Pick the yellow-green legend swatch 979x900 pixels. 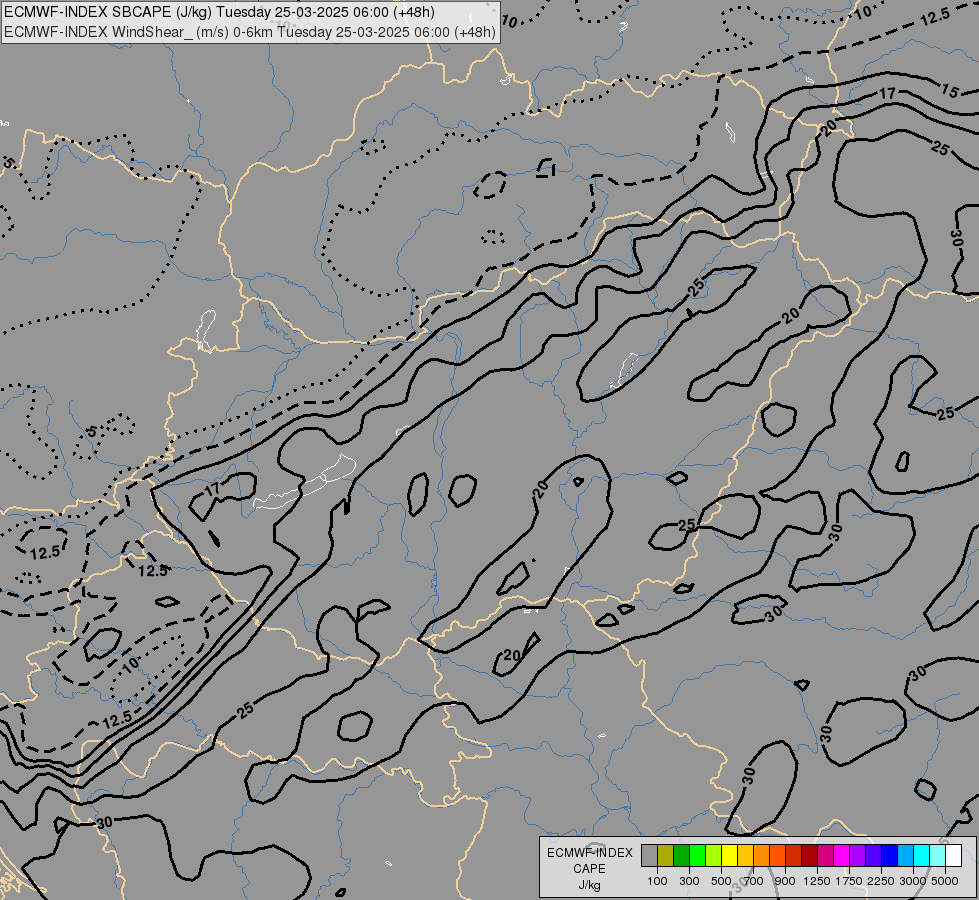pyautogui.click(x=714, y=855)
